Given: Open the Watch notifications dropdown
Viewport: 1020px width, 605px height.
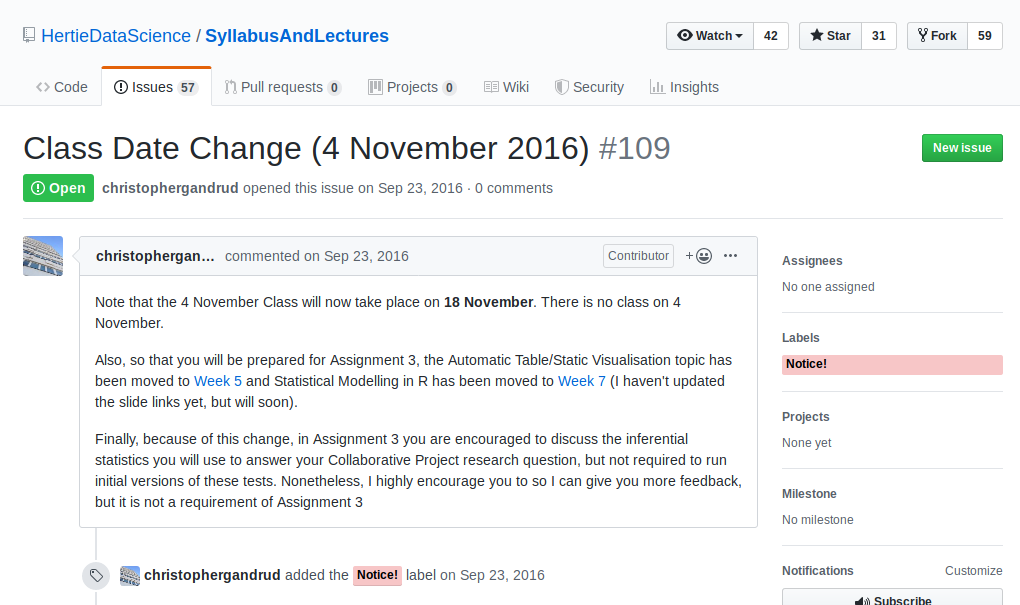Looking at the screenshot, I should click(x=710, y=36).
